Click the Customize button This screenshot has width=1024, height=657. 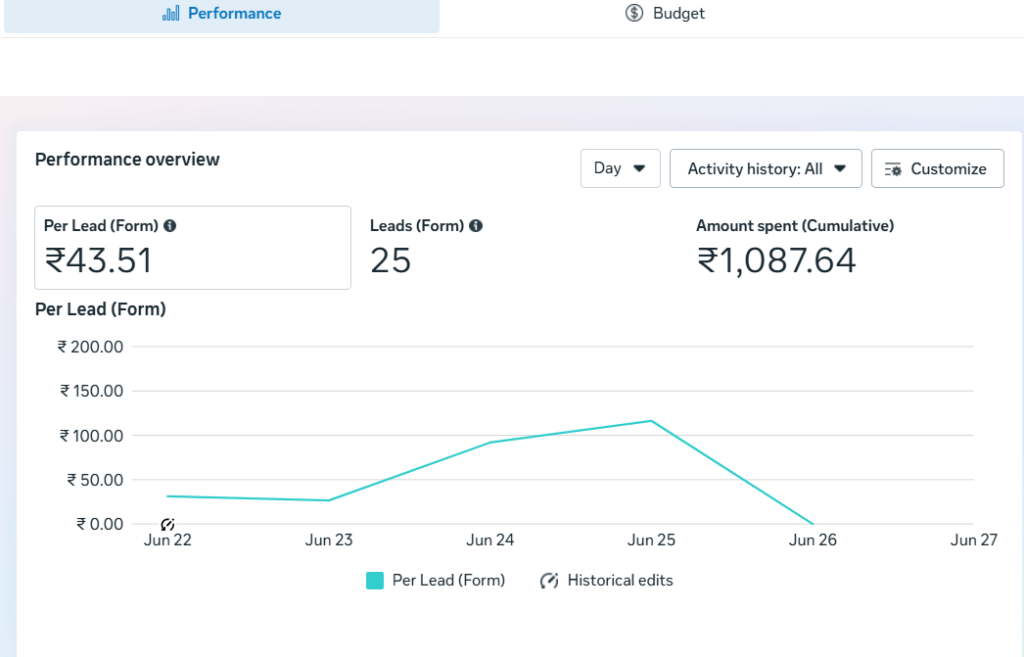[937, 168]
